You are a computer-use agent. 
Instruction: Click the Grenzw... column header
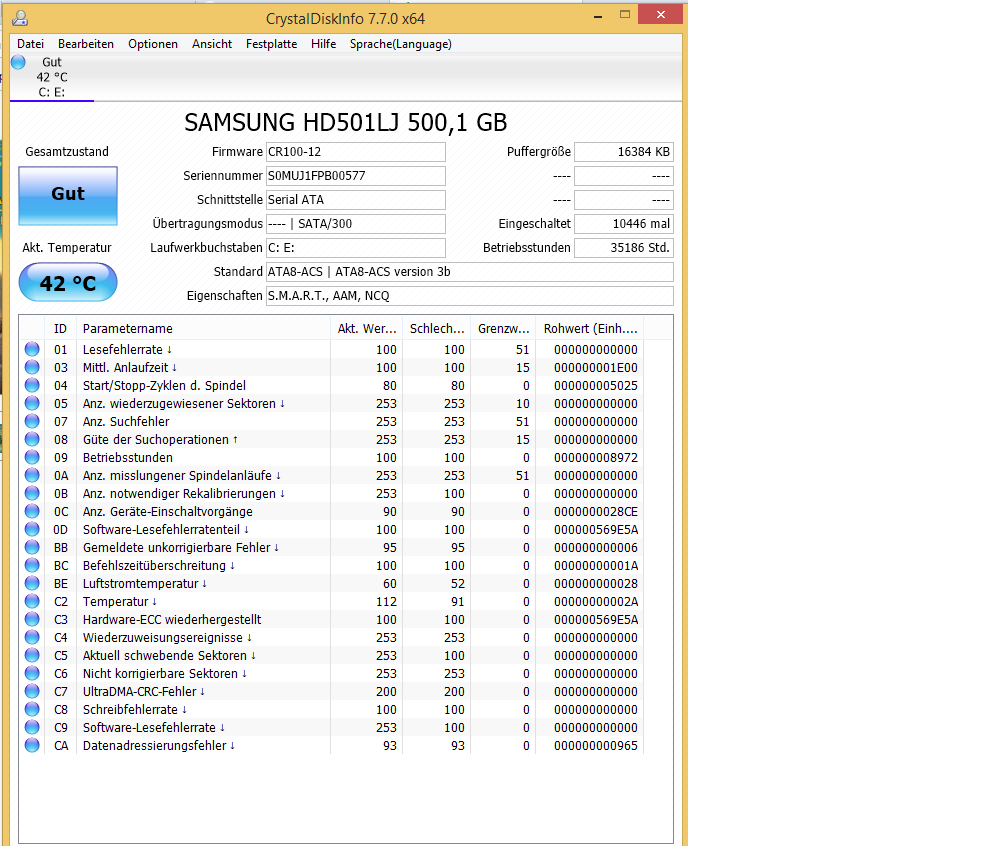point(503,328)
